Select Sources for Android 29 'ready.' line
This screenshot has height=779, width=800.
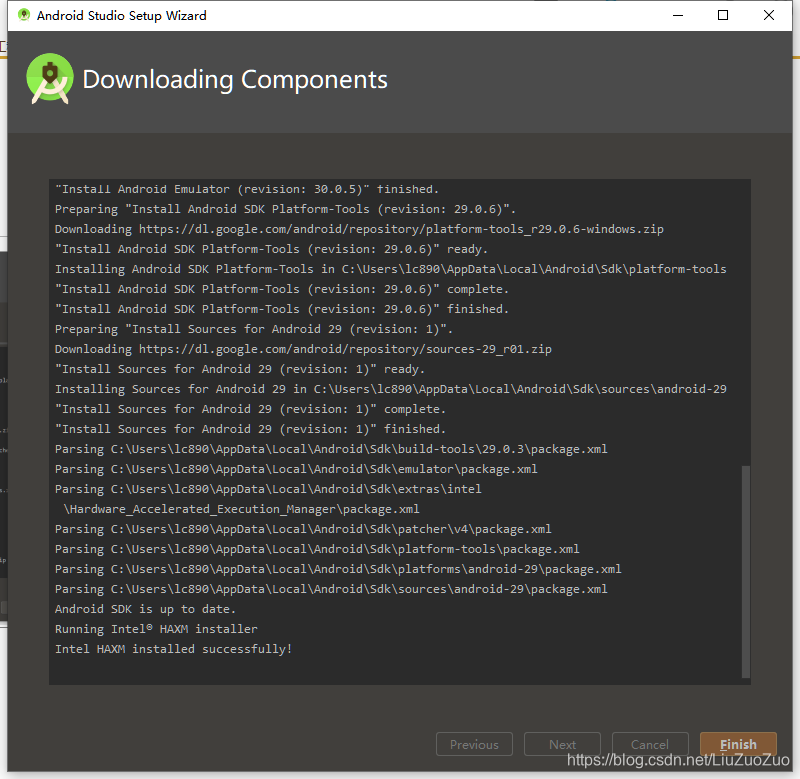click(x=240, y=369)
